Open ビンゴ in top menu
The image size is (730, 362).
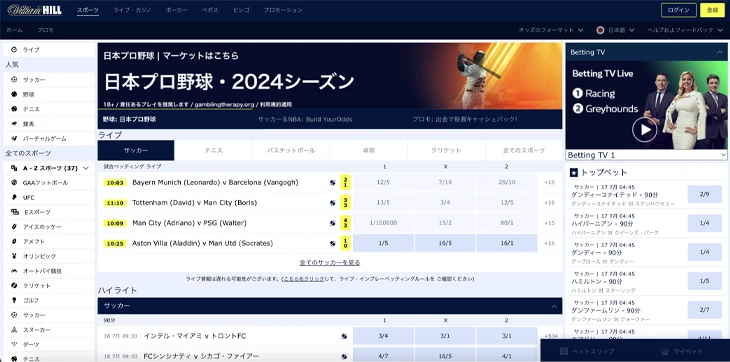pos(241,10)
